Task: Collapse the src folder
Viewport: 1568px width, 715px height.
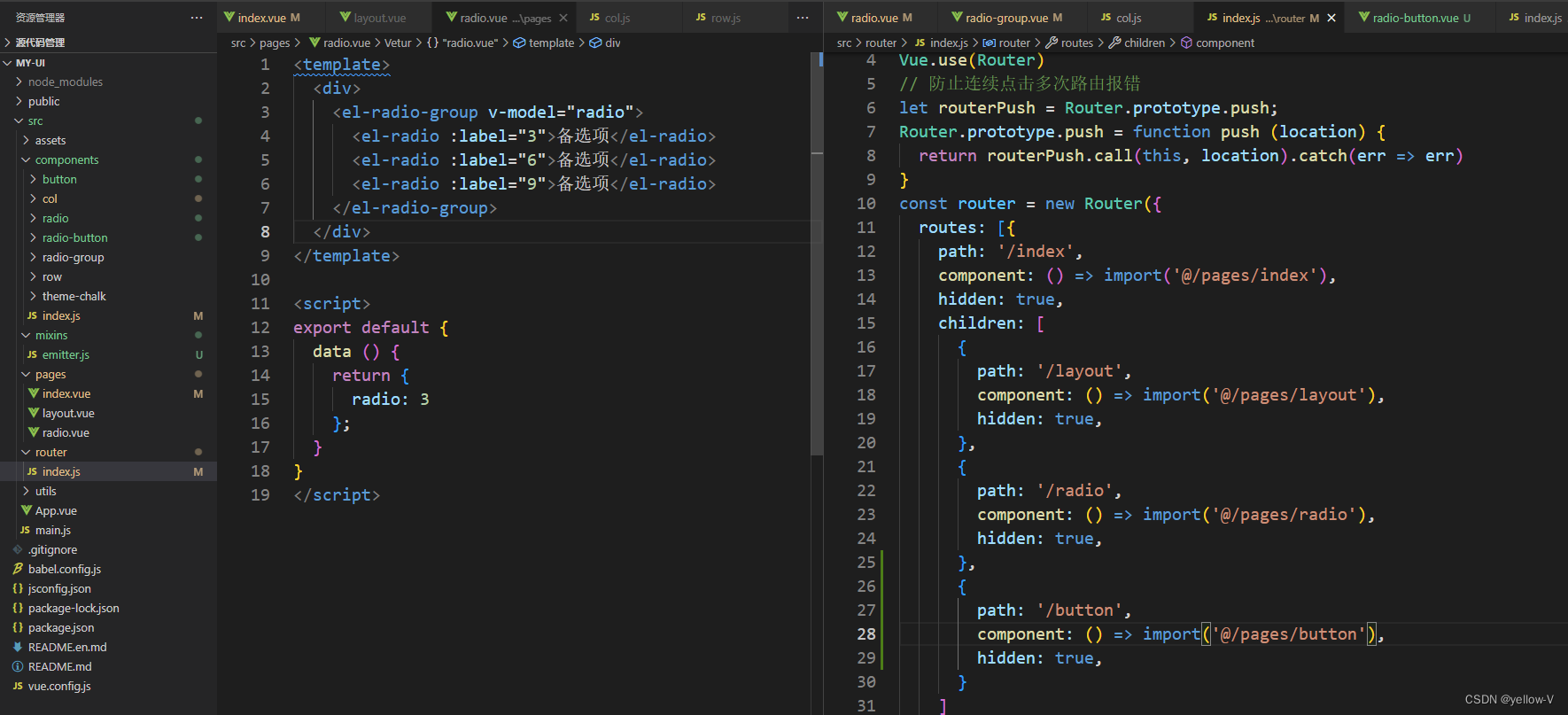Action: tap(19, 120)
